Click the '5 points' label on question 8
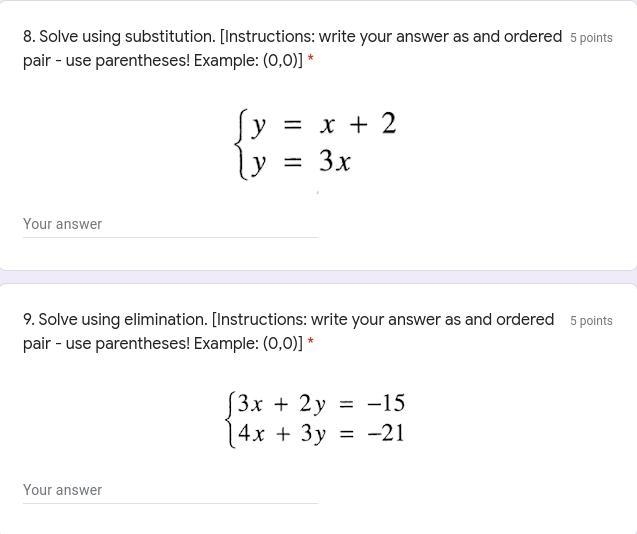The image size is (637, 534). point(591,38)
